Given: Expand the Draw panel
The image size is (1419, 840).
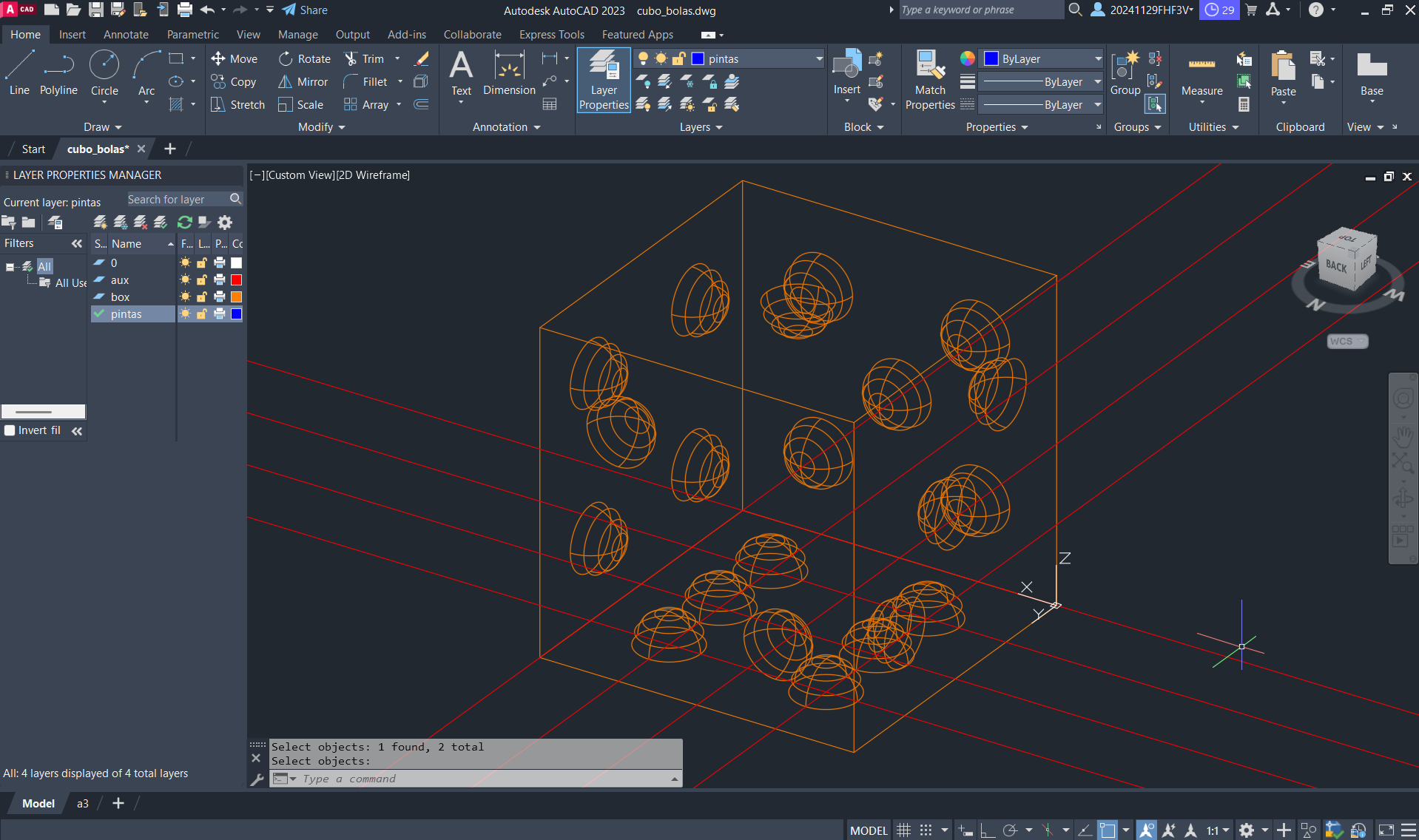Looking at the screenshot, I should [x=102, y=127].
